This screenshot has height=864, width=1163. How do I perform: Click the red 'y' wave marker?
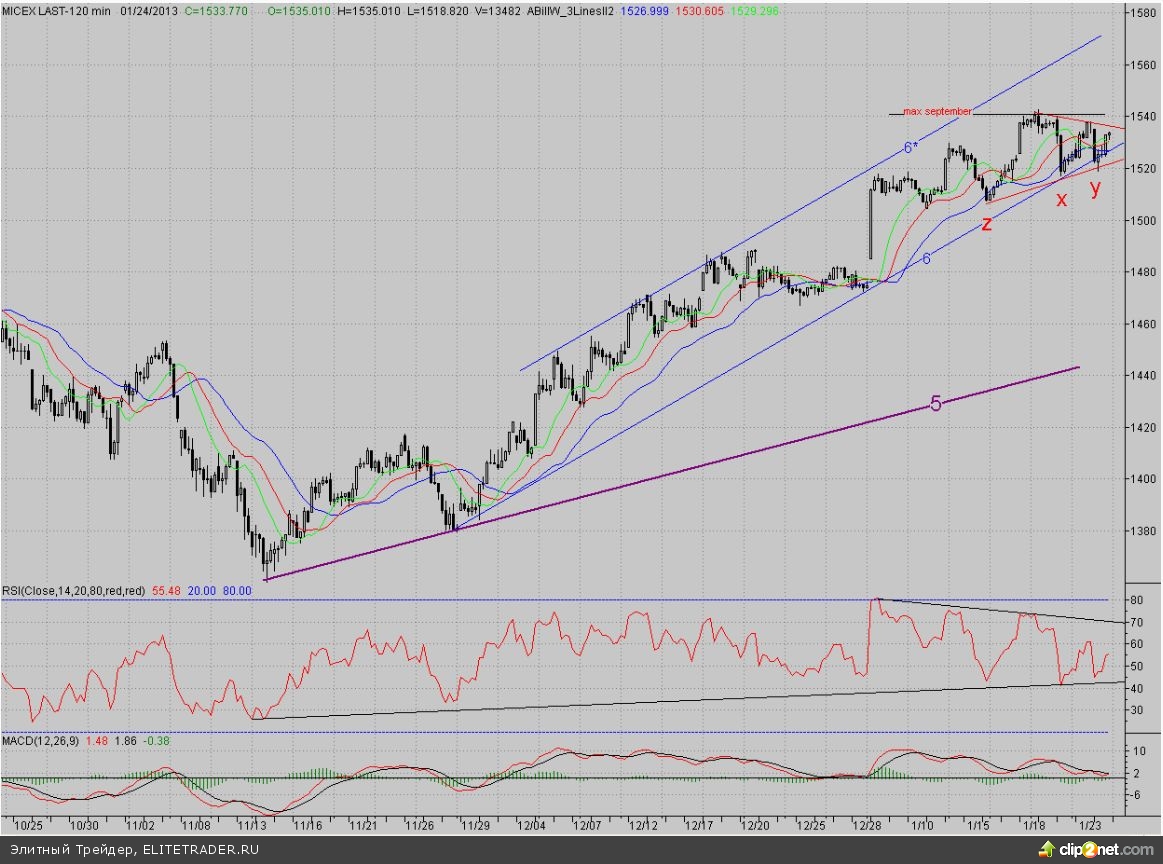point(1096,187)
